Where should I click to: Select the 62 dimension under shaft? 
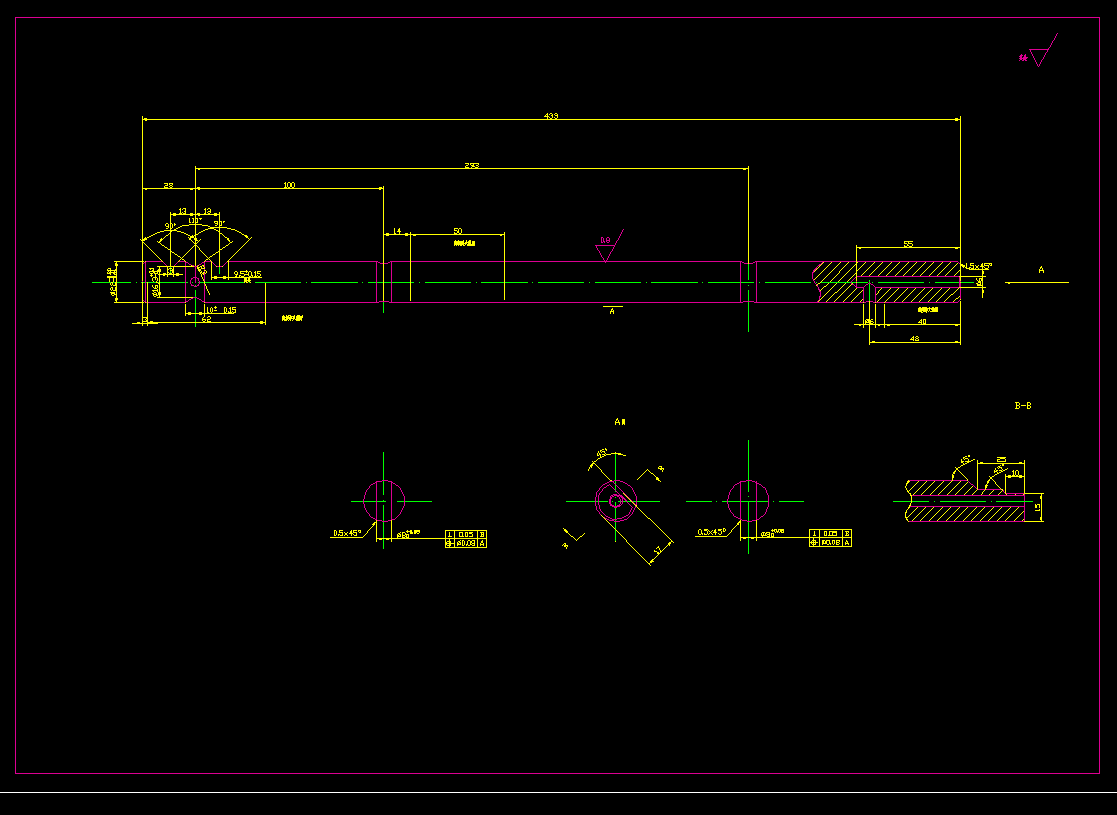coord(207,319)
